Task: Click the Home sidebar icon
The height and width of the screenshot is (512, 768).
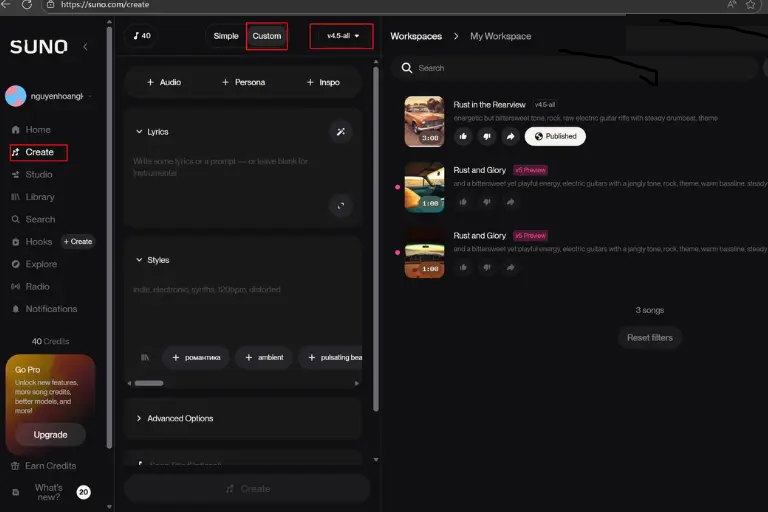Action: [x=16, y=130]
